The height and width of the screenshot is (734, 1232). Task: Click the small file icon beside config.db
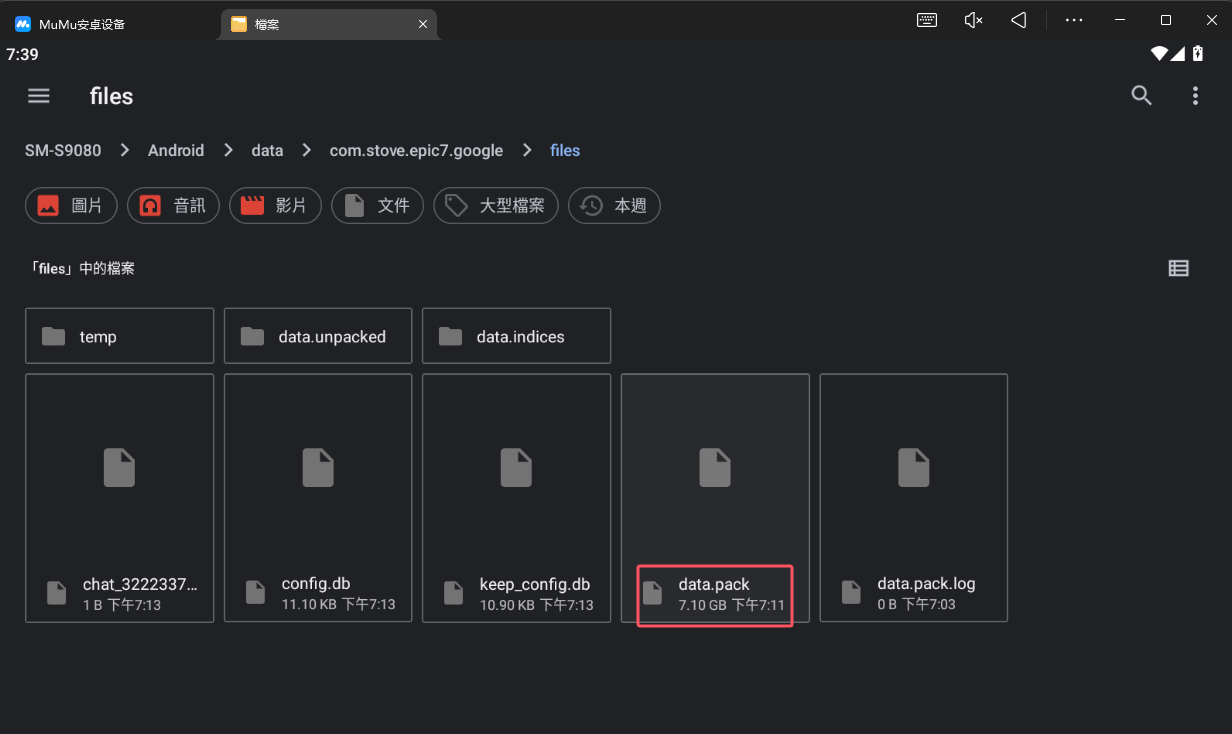click(x=255, y=592)
